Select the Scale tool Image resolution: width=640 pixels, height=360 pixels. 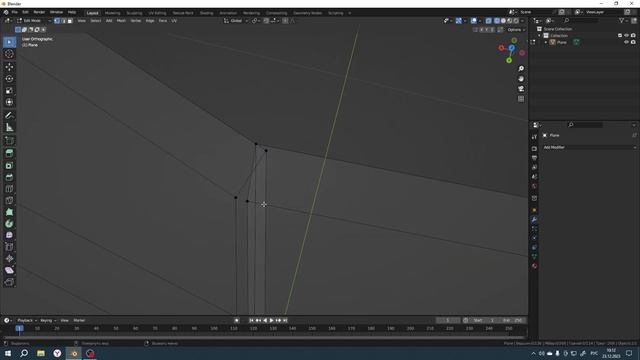click(x=9, y=91)
